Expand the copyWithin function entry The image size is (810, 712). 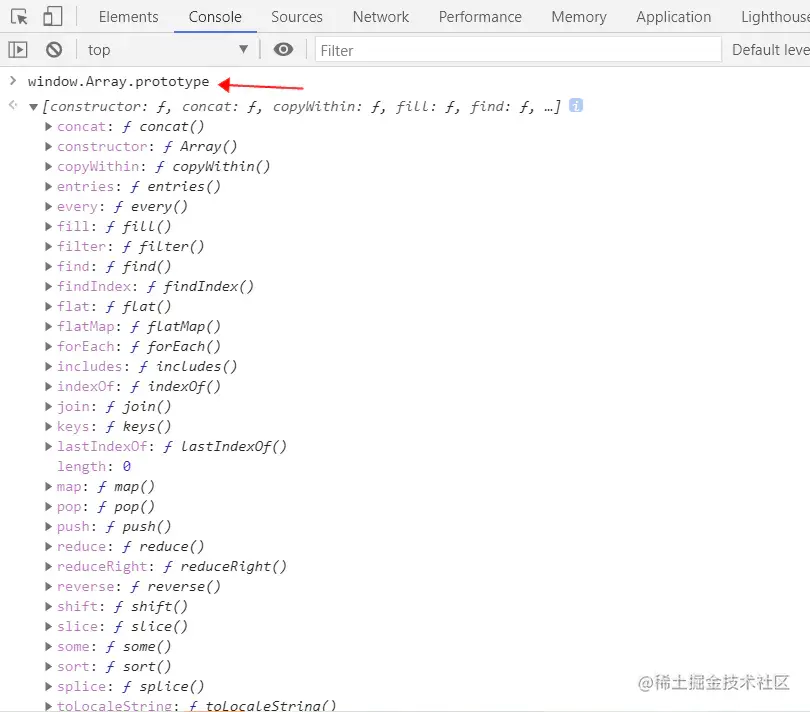tap(48, 166)
